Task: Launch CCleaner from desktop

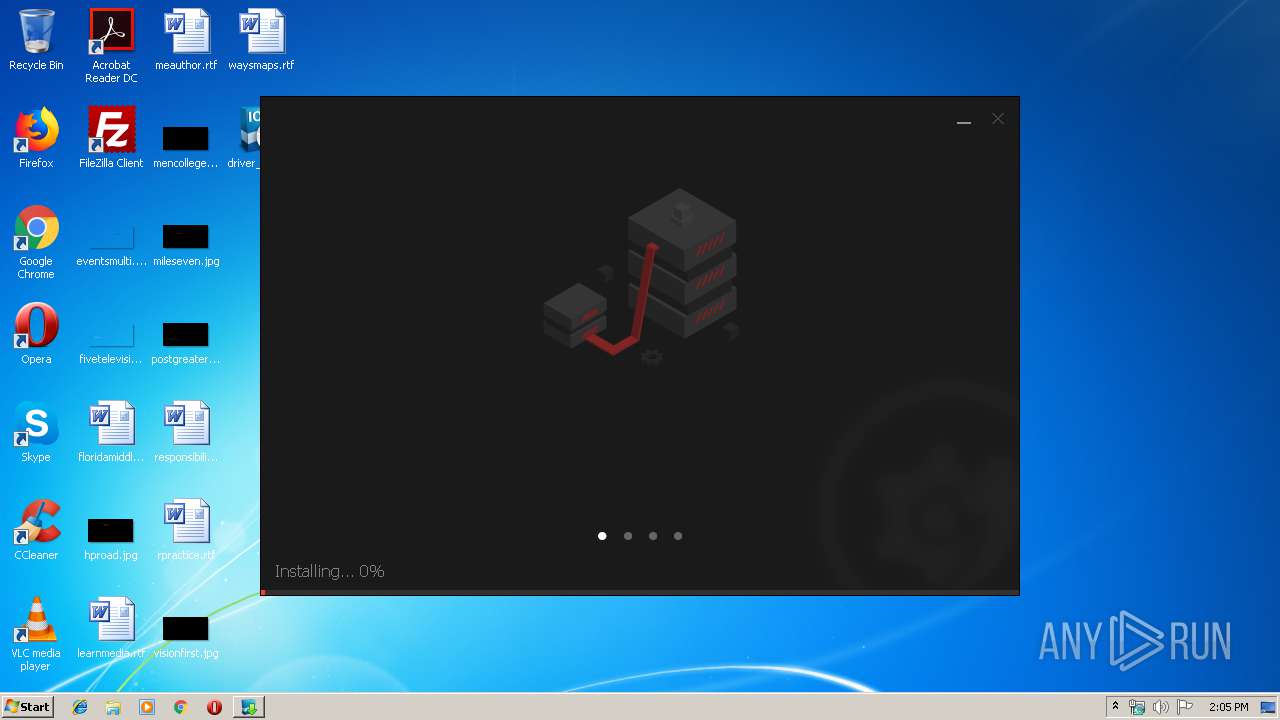Action: (x=36, y=530)
